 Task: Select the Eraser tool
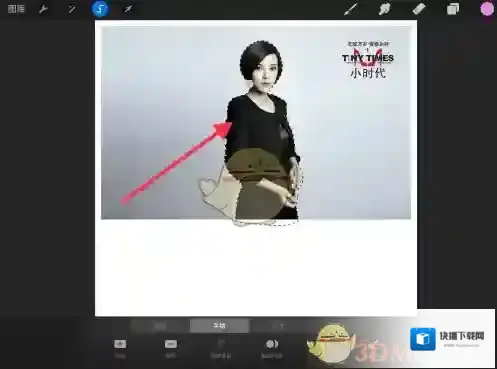419,9
